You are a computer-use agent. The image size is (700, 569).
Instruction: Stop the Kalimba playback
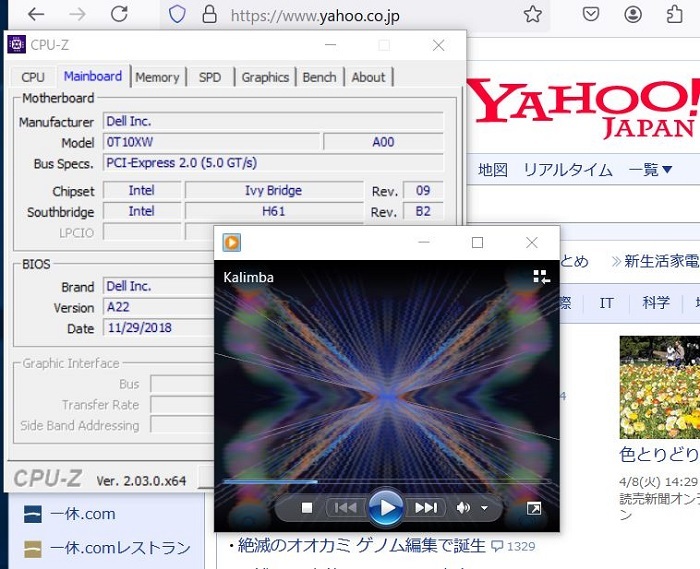307,508
